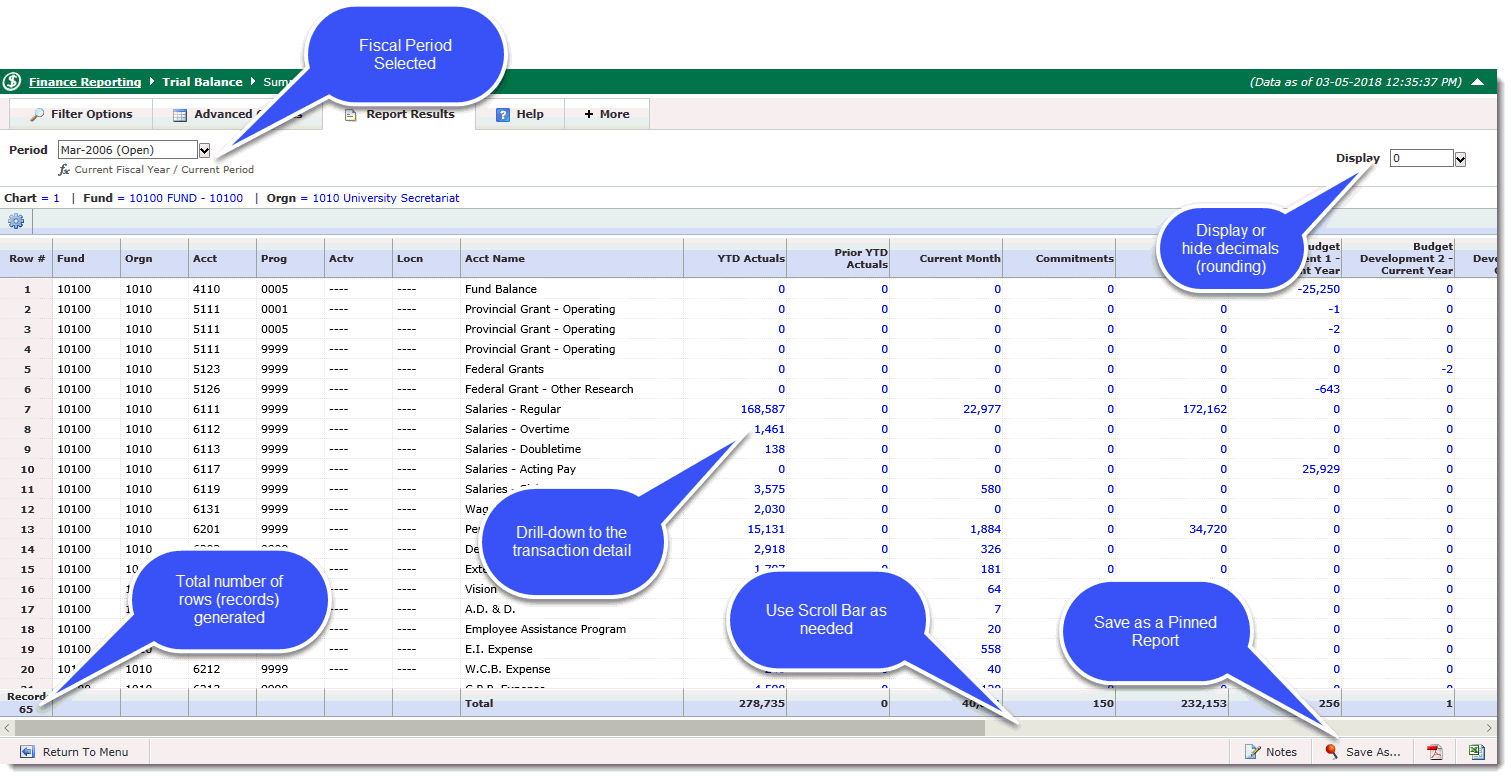Viewport: 1512px width, 779px height.
Task: Drill down on Salaries - Regular YTD 168,587
Action: point(760,409)
